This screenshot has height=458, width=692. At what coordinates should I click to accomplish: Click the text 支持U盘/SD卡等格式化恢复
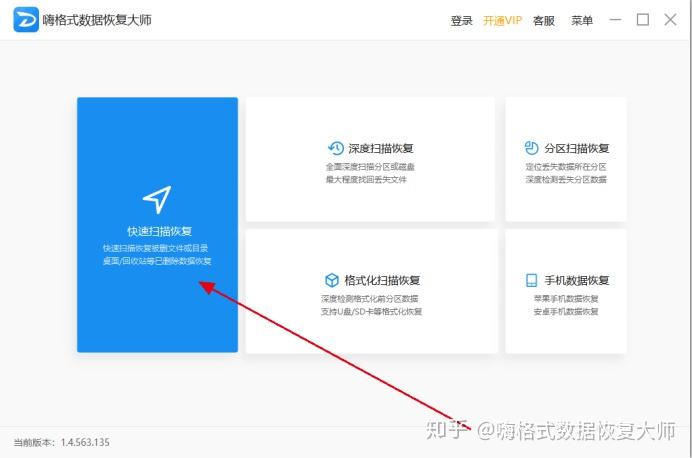[371, 312]
